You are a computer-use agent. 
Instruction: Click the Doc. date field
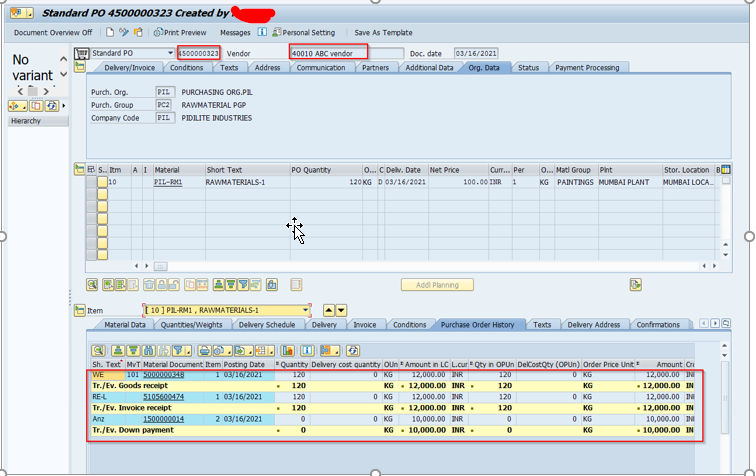click(476, 53)
